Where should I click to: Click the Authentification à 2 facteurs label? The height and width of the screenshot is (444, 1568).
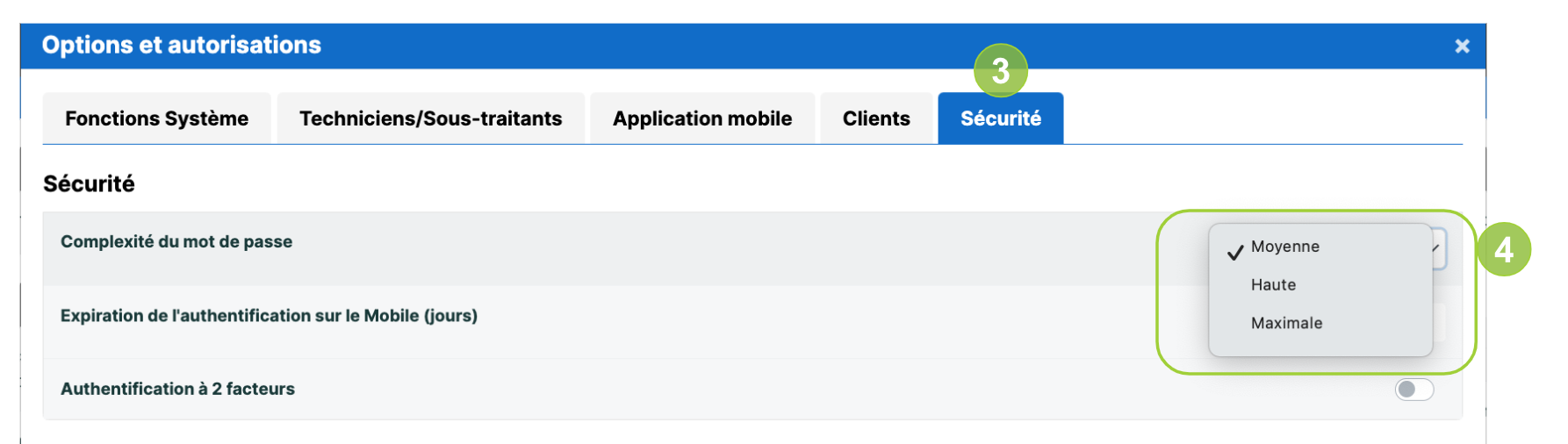coord(177,389)
